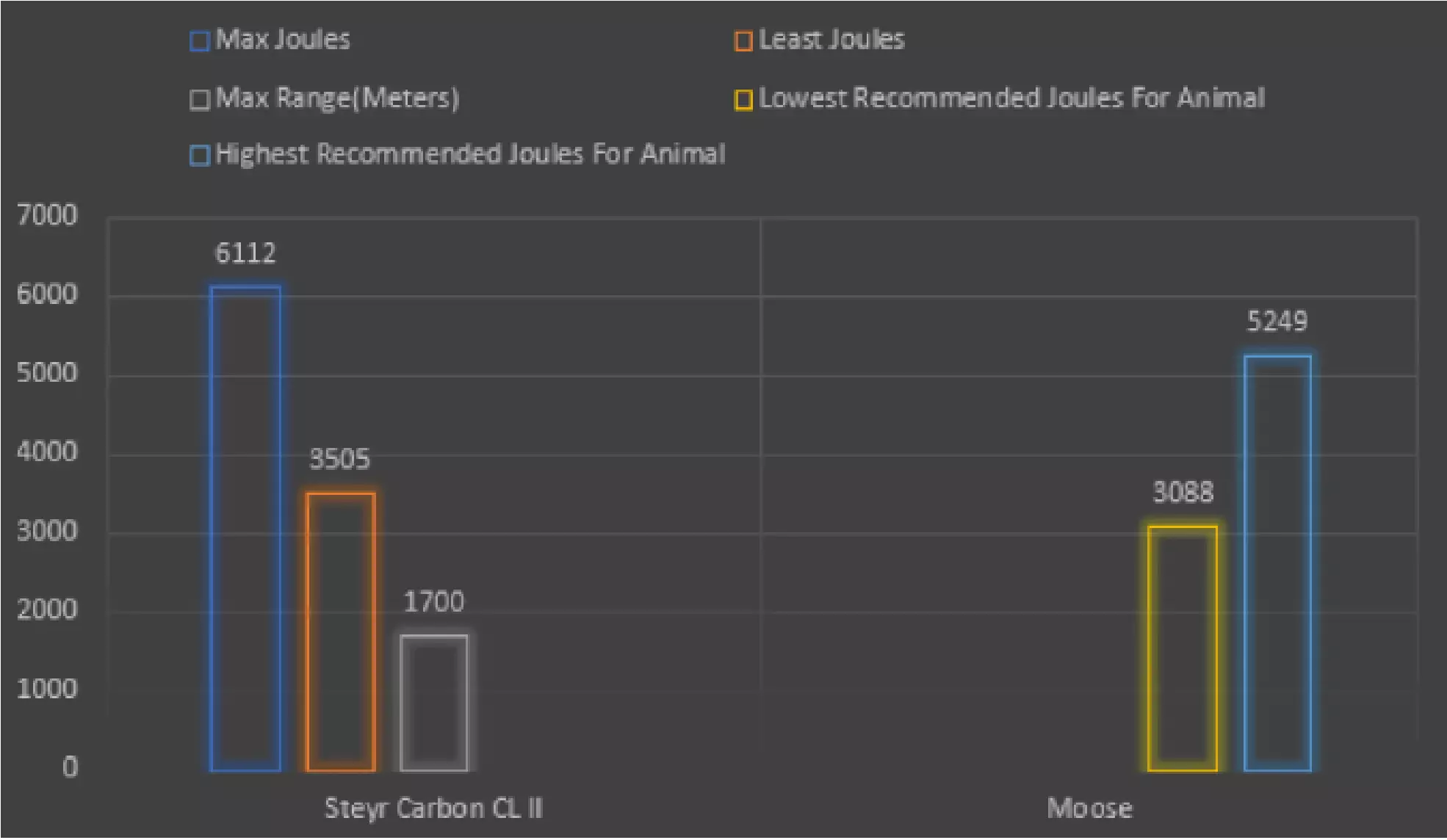1447x840 pixels.
Task: Click the Highest Recommended Joules legend box
Action: 199,156
